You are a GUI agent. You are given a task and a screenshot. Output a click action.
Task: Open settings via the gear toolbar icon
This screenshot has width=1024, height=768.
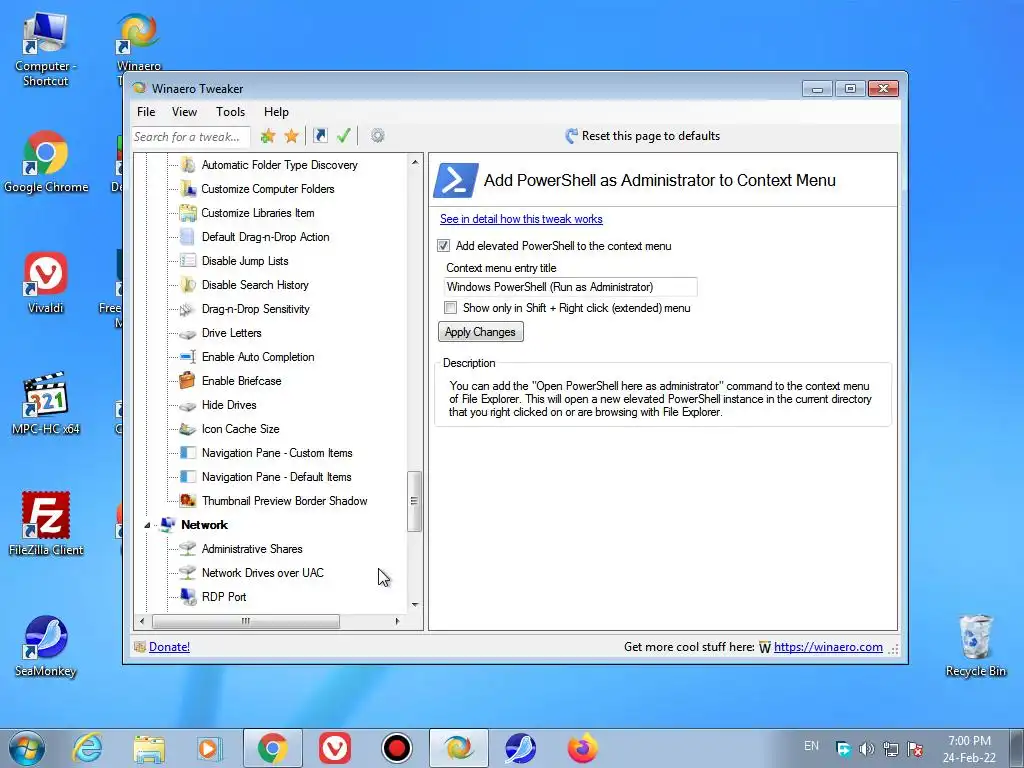(x=377, y=136)
